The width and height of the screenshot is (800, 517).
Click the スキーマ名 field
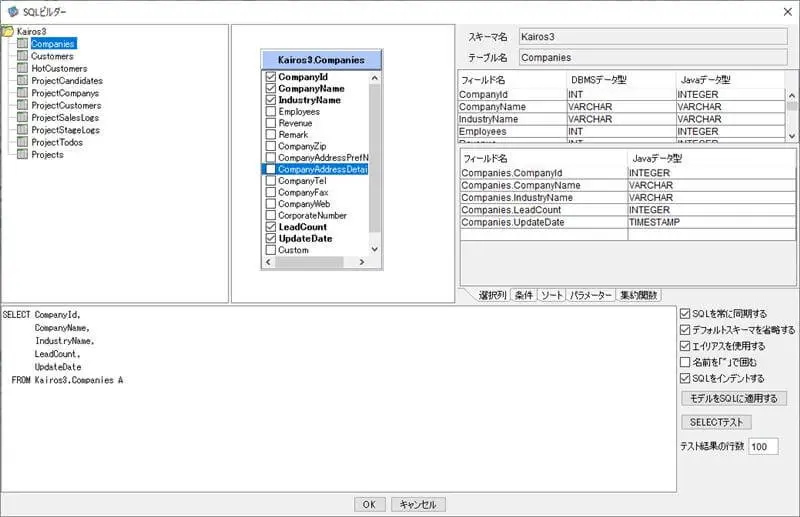point(653,37)
